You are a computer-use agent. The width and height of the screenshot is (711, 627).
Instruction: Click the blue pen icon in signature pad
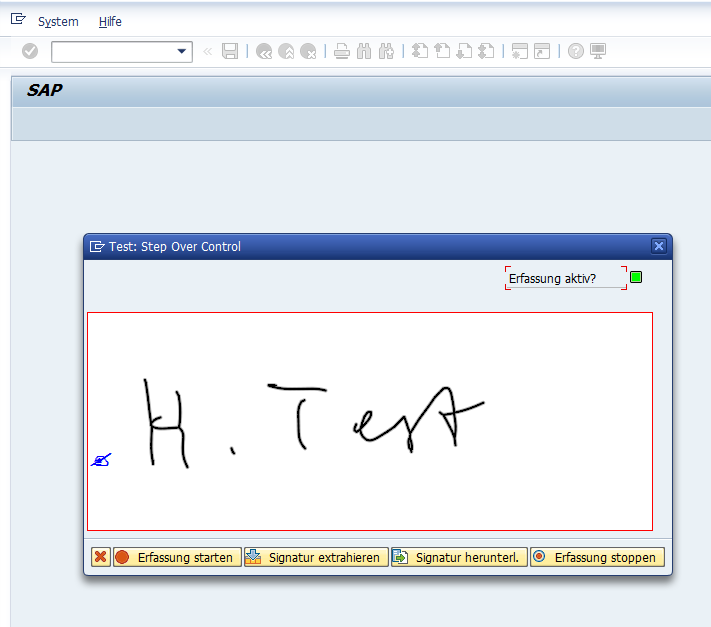click(102, 460)
